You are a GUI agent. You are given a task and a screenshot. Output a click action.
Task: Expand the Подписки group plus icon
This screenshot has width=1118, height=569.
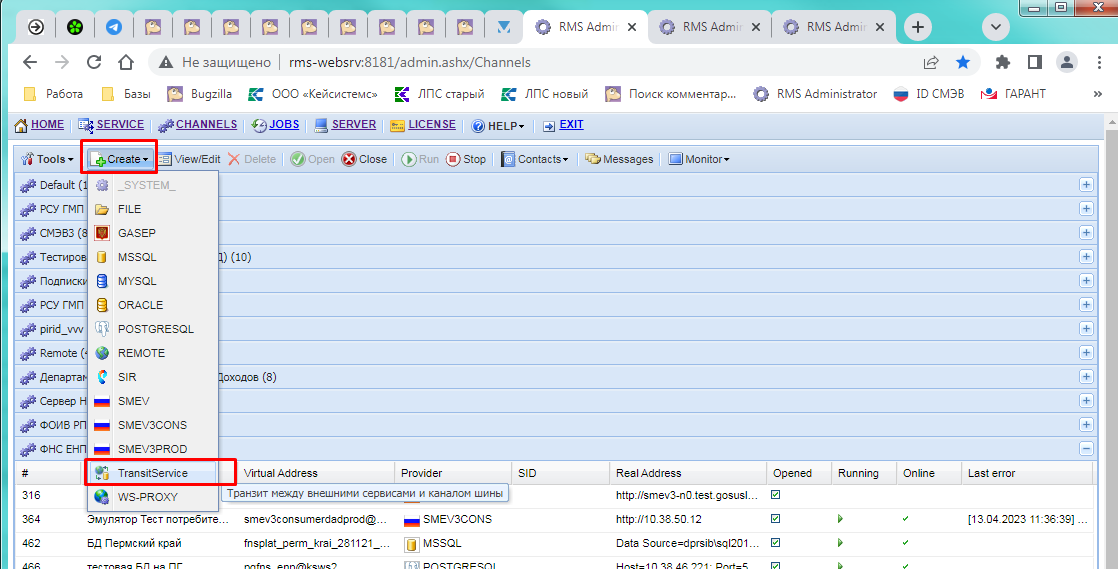1086,281
